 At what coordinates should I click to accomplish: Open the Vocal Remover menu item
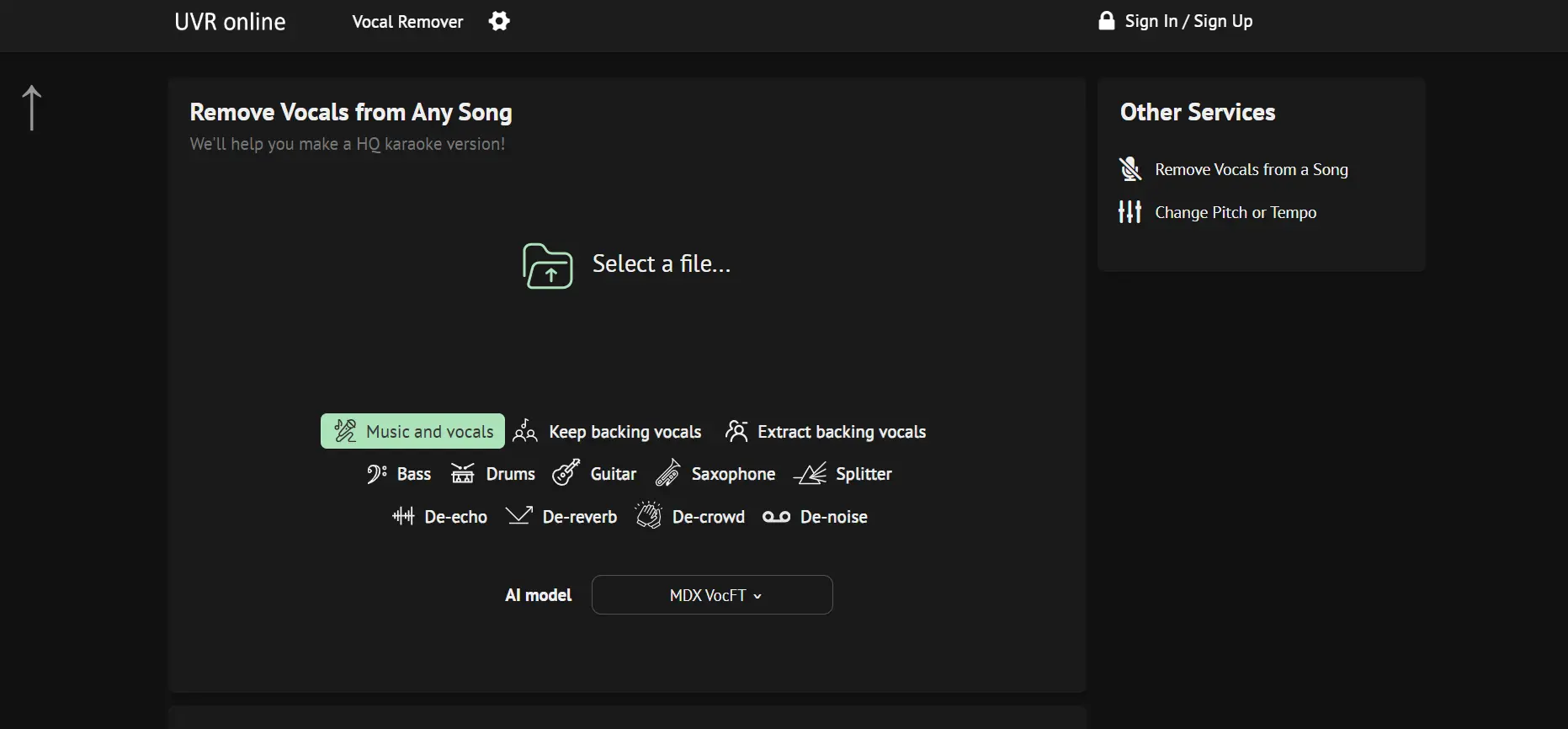coord(407,22)
